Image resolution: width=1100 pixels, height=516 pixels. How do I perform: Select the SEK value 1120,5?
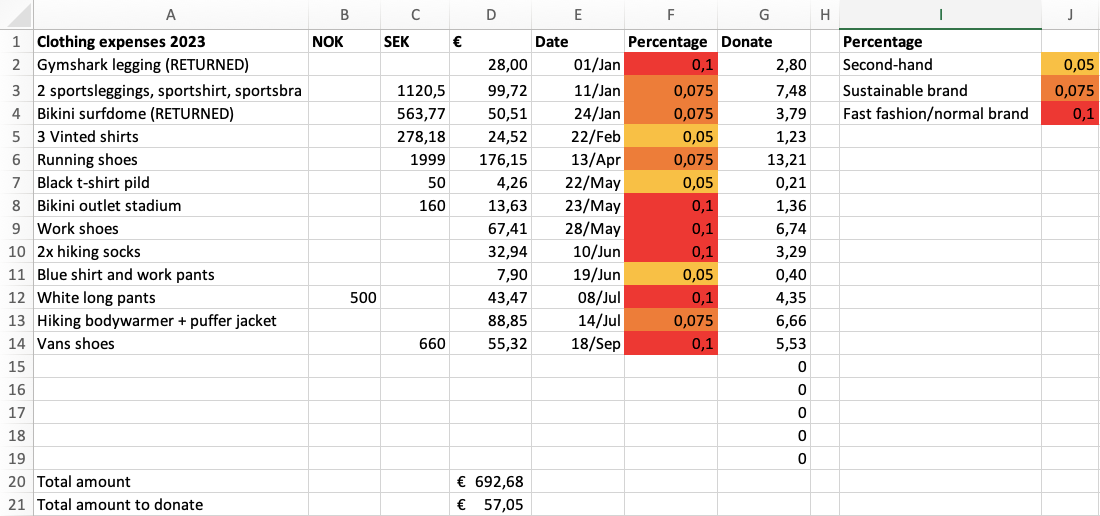coord(415,90)
